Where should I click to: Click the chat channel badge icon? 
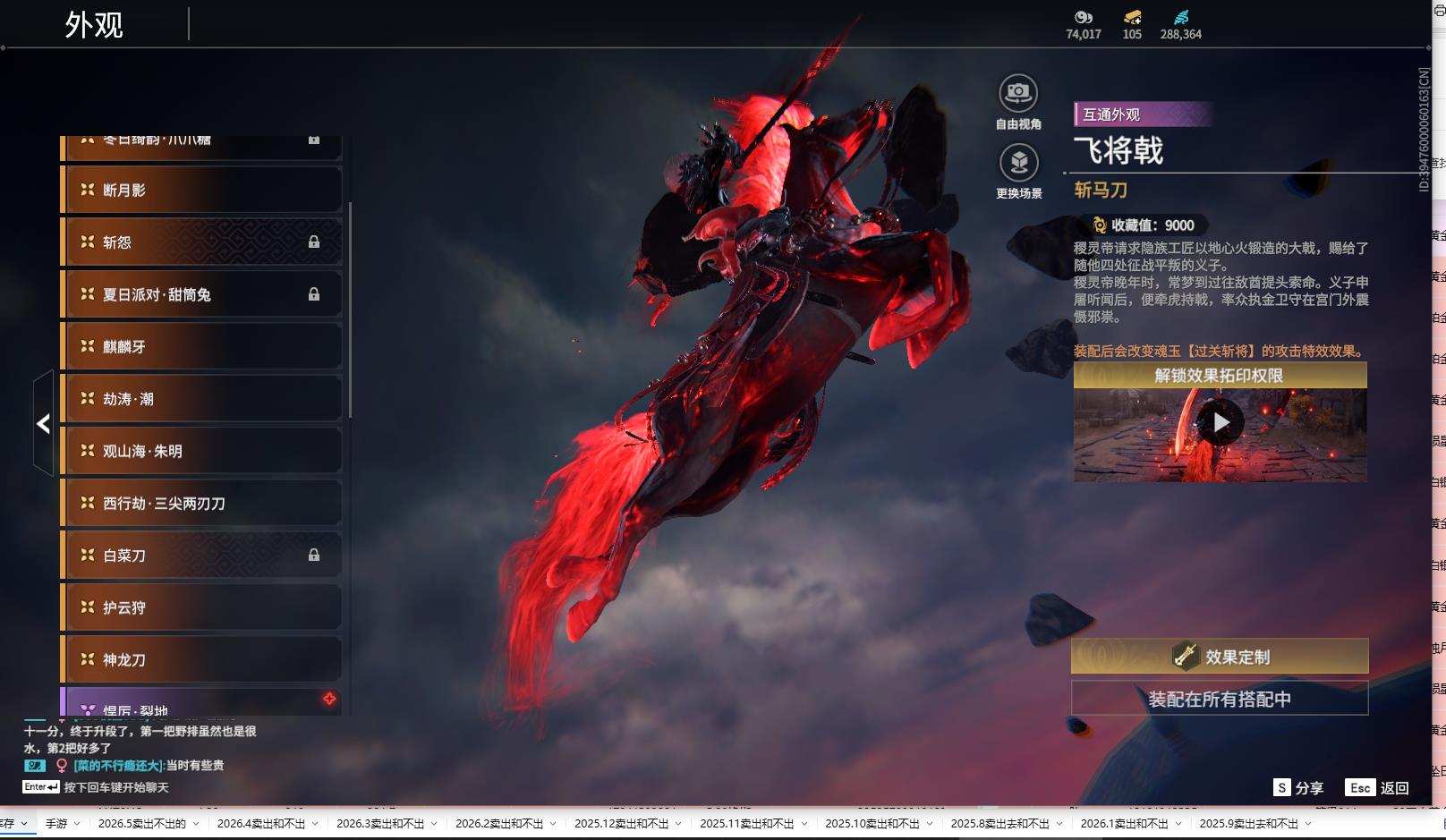click(x=35, y=765)
